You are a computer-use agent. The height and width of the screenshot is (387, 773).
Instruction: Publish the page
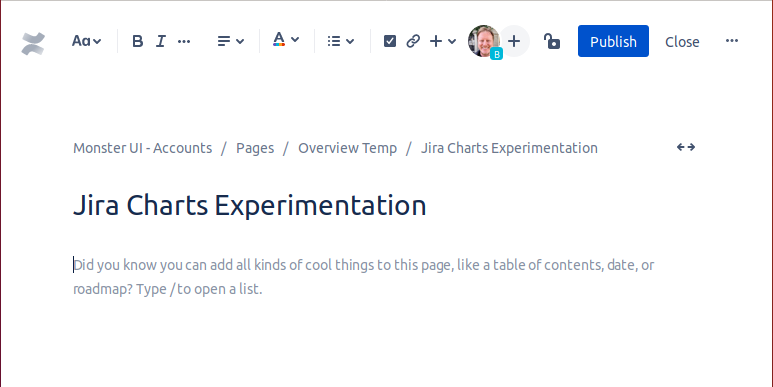pyautogui.click(x=613, y=41)
